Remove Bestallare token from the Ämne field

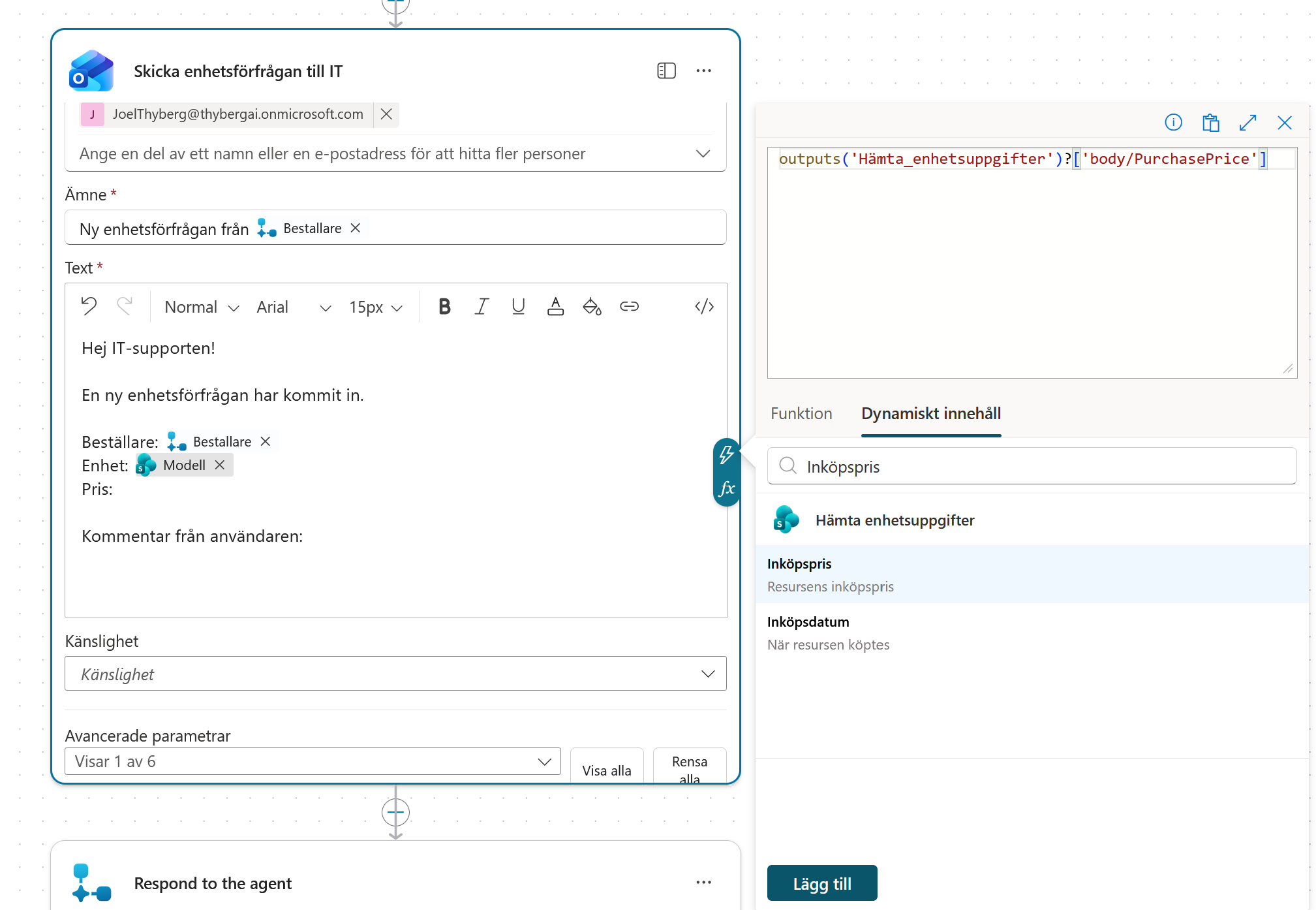coord(356,228)
